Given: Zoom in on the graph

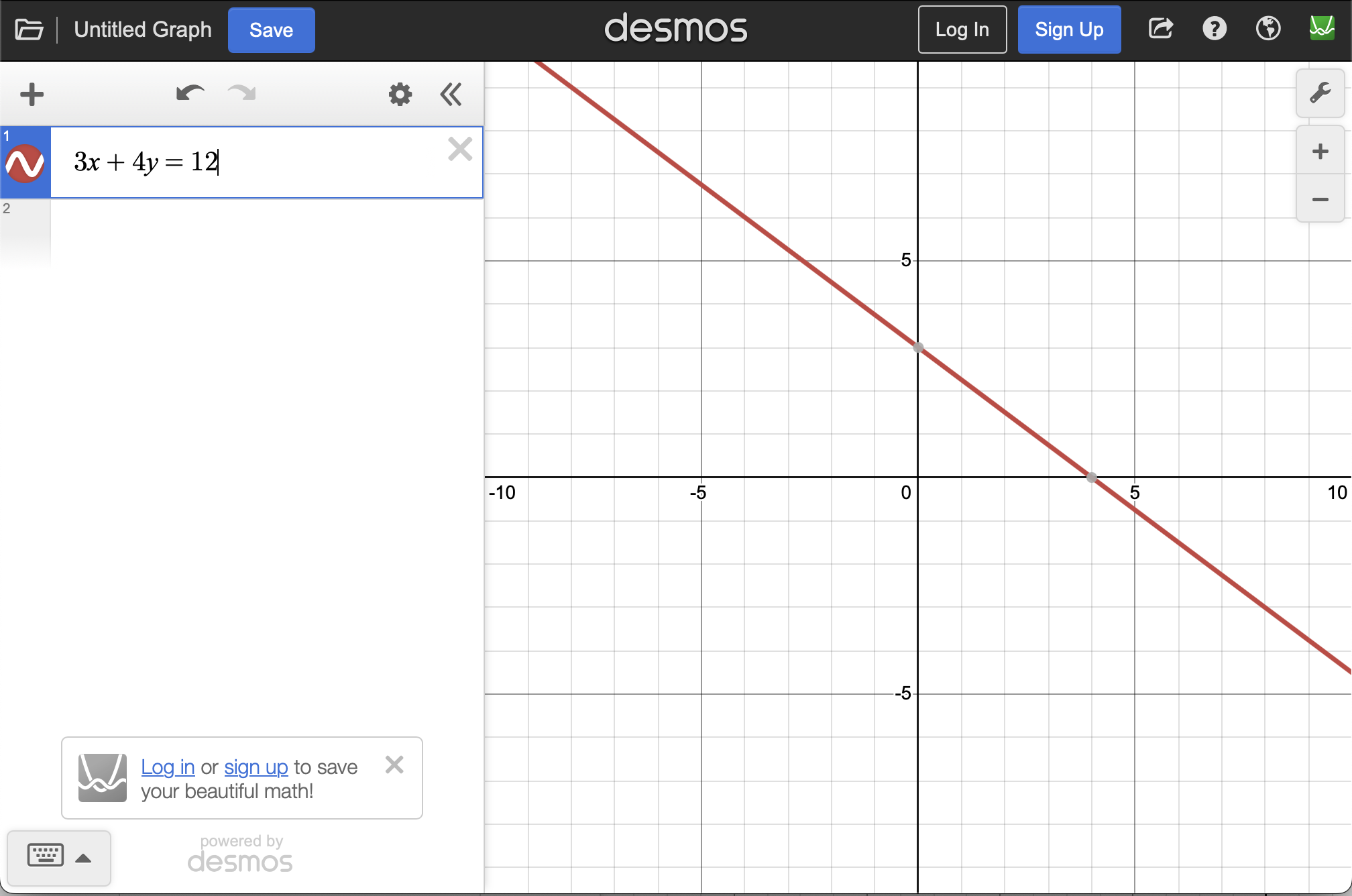Looking at the screenshot, I should pyautogui.click(x=1320, y=152).
